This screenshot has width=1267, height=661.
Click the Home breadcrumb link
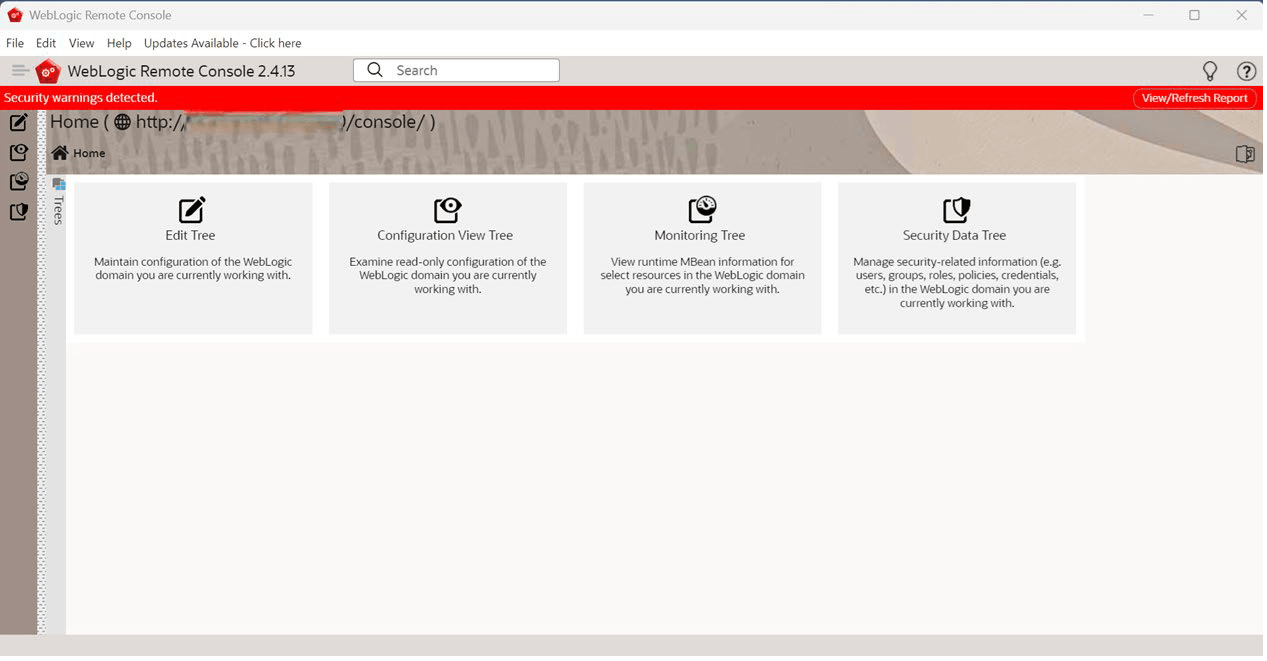pos(89,153)
